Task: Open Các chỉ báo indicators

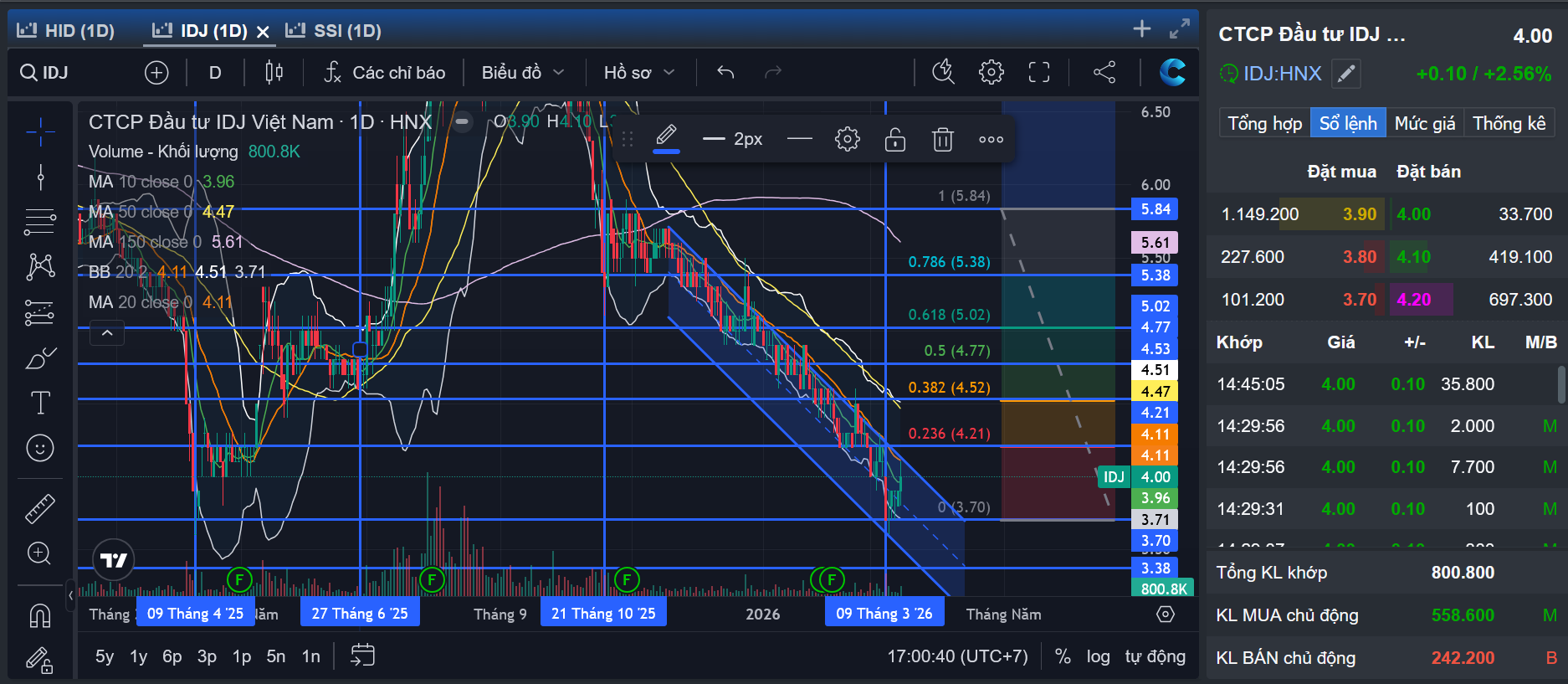Action: 385,73
